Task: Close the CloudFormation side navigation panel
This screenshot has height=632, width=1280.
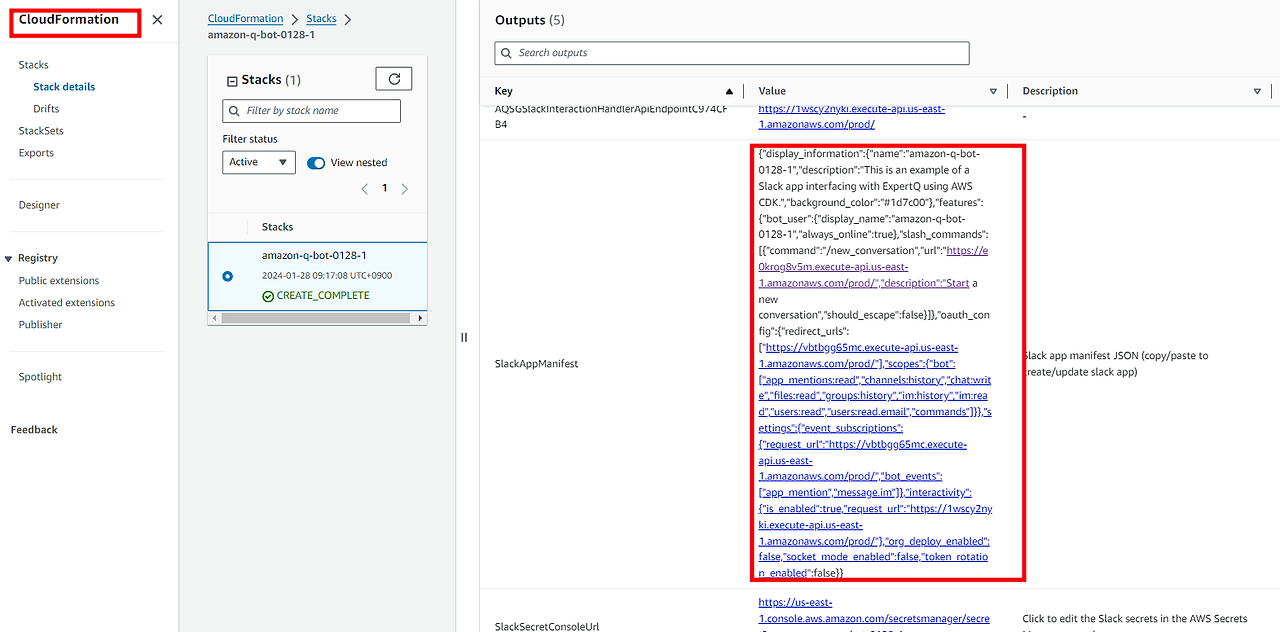Action: tap(157, 20)
